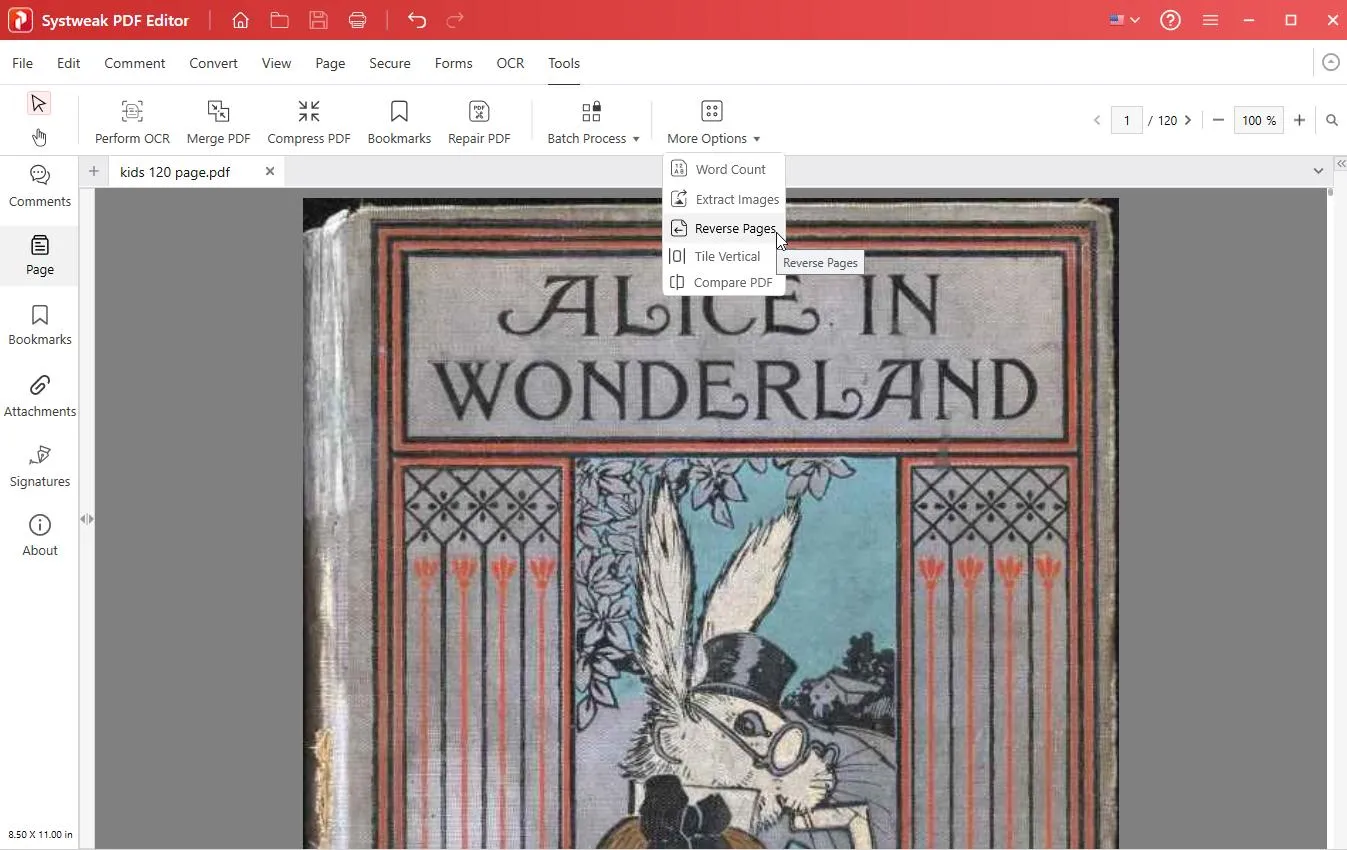The width and height of the screenshot is (1347, 850).
Task: Expand the right side panel chevrons
Action: (1340, 163)
